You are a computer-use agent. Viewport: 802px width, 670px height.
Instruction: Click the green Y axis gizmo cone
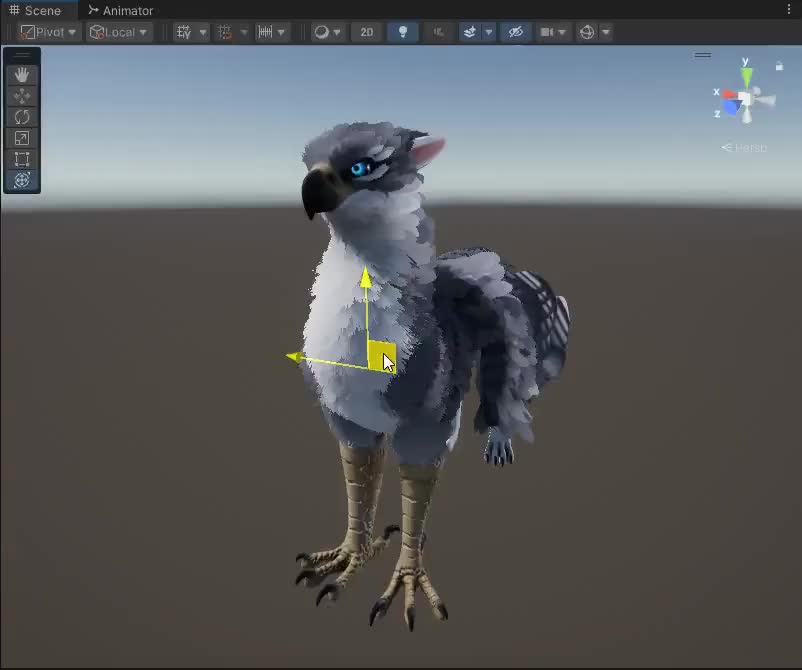(746, 76)
